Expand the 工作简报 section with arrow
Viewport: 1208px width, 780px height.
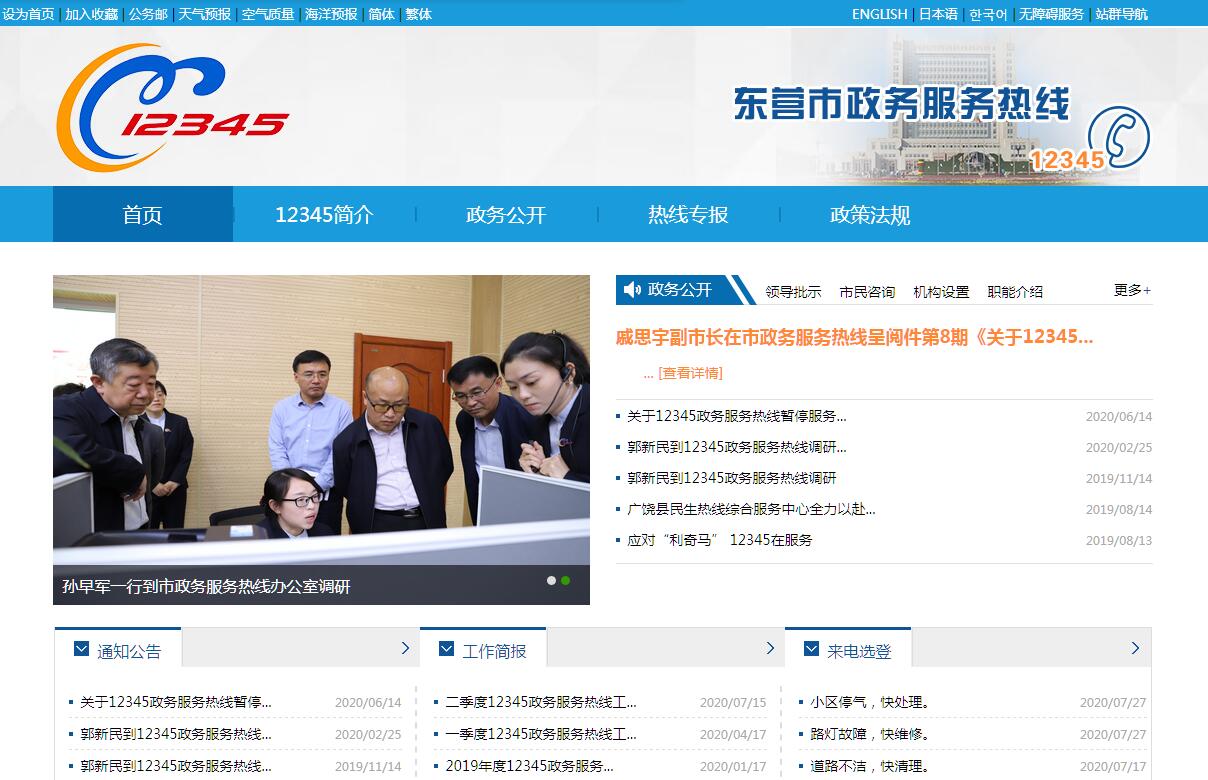click(770, 648)
